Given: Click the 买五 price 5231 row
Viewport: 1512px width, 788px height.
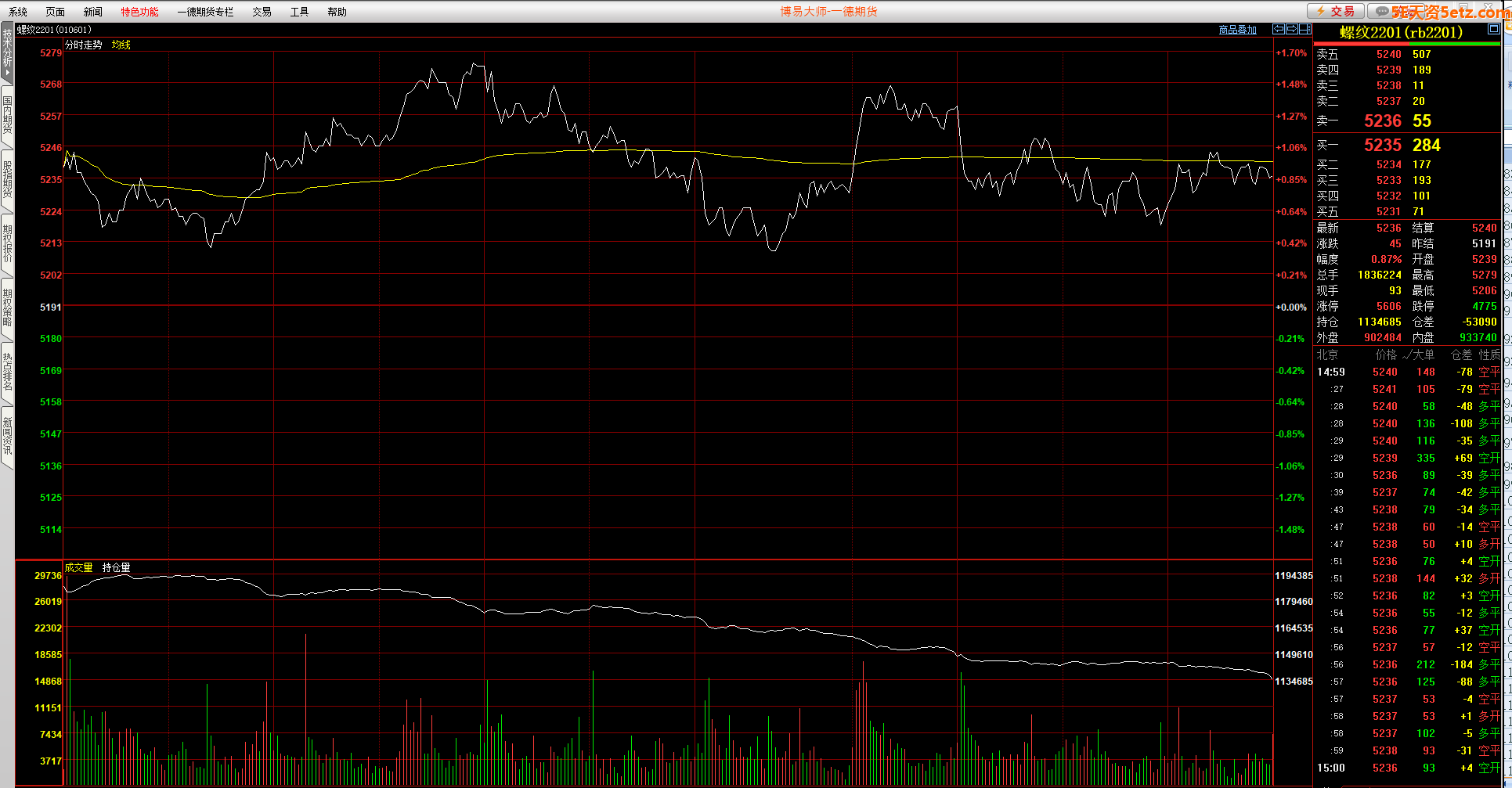Looking at the screenshot, I should tap(1406, 211).
